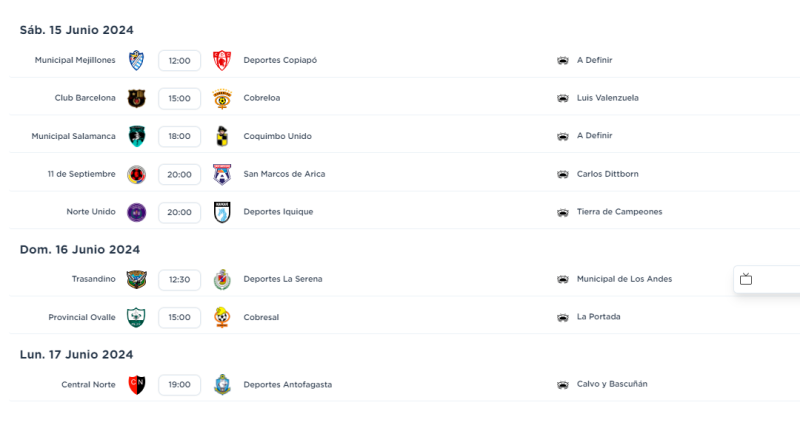Viewport: 800px width, 428px height.
Task: Open the 18:00 Salamanca vs Coquimbo match
Action: 179,136
